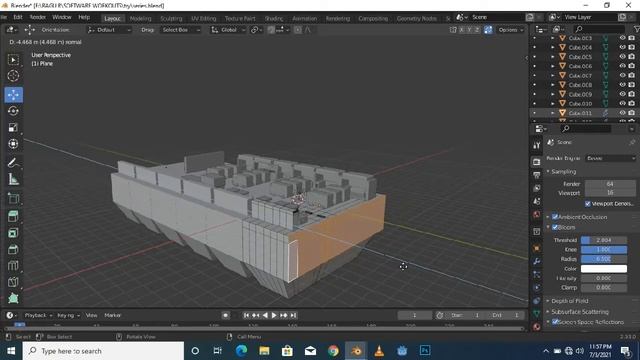Activate the Move tool
This screenshot has height=360, width=640.
[13, 95]
